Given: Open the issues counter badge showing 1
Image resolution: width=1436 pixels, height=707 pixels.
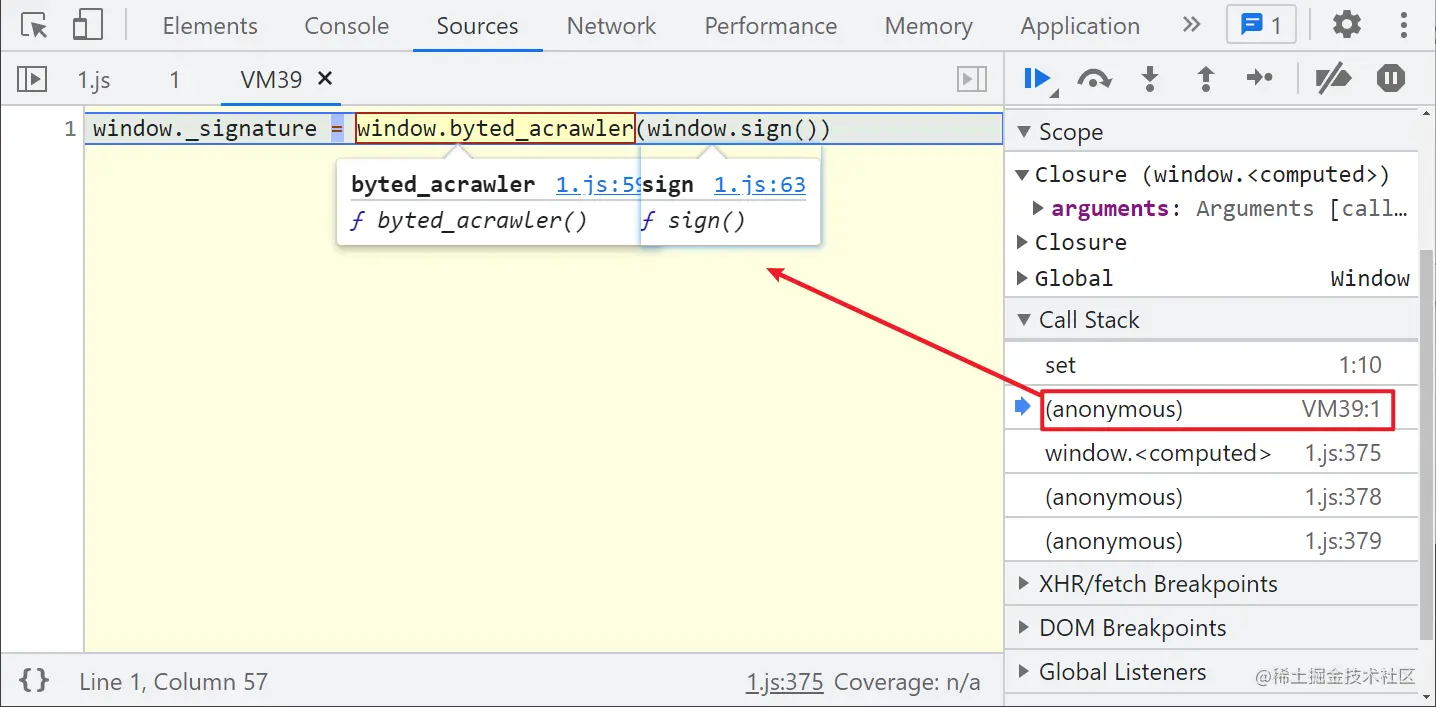Looking at the screenshot, I should pyautogui.click(x=1261, y=25).
